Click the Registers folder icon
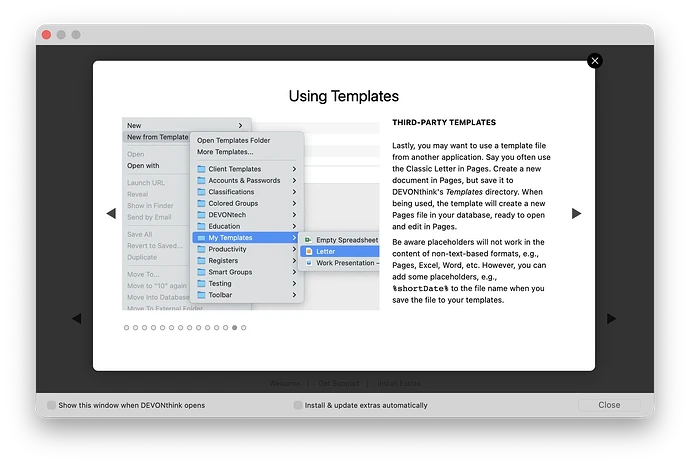Image resolution: width=690 pixels, height=465 pixels. click(x=202, y=260)
